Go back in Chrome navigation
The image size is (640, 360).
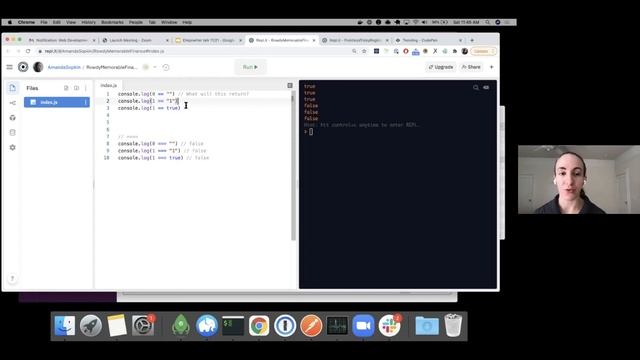tap(8, 51)
